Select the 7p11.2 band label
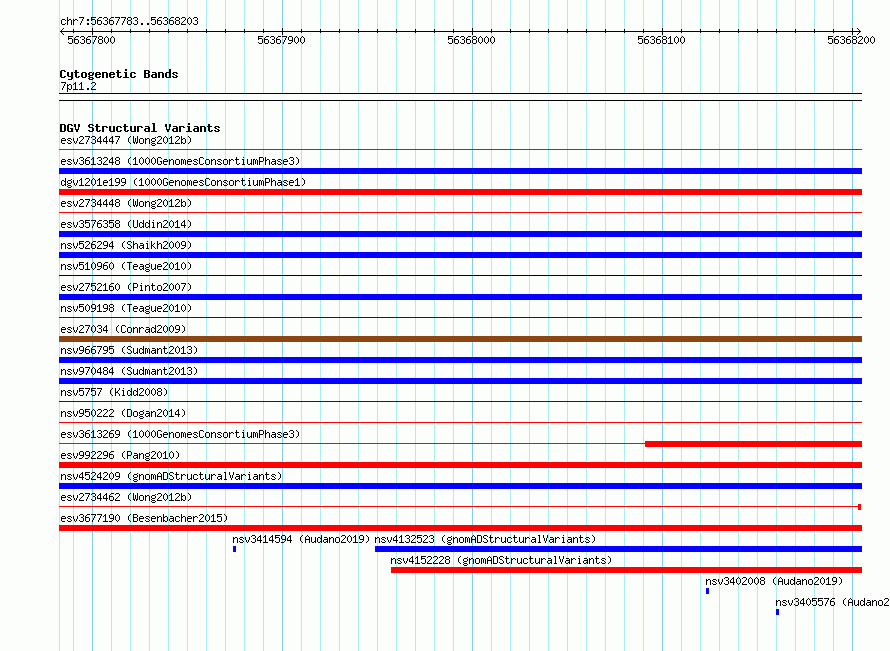Image resolution: width=890 pixels, height=651 pixels. (78, 86)
